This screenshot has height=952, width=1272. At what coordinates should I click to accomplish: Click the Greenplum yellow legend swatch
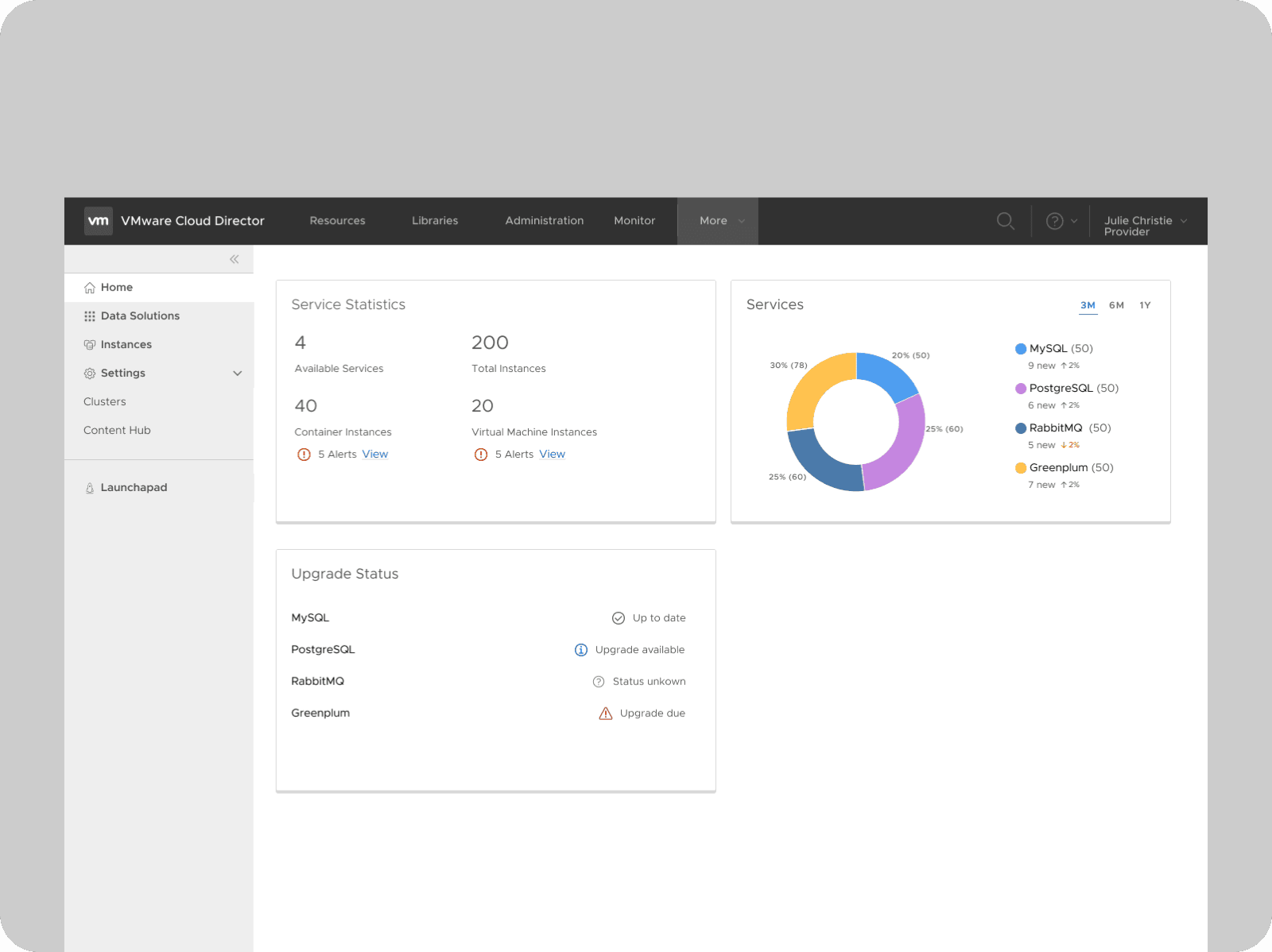pyautogui.click(x=1021, y=468)
